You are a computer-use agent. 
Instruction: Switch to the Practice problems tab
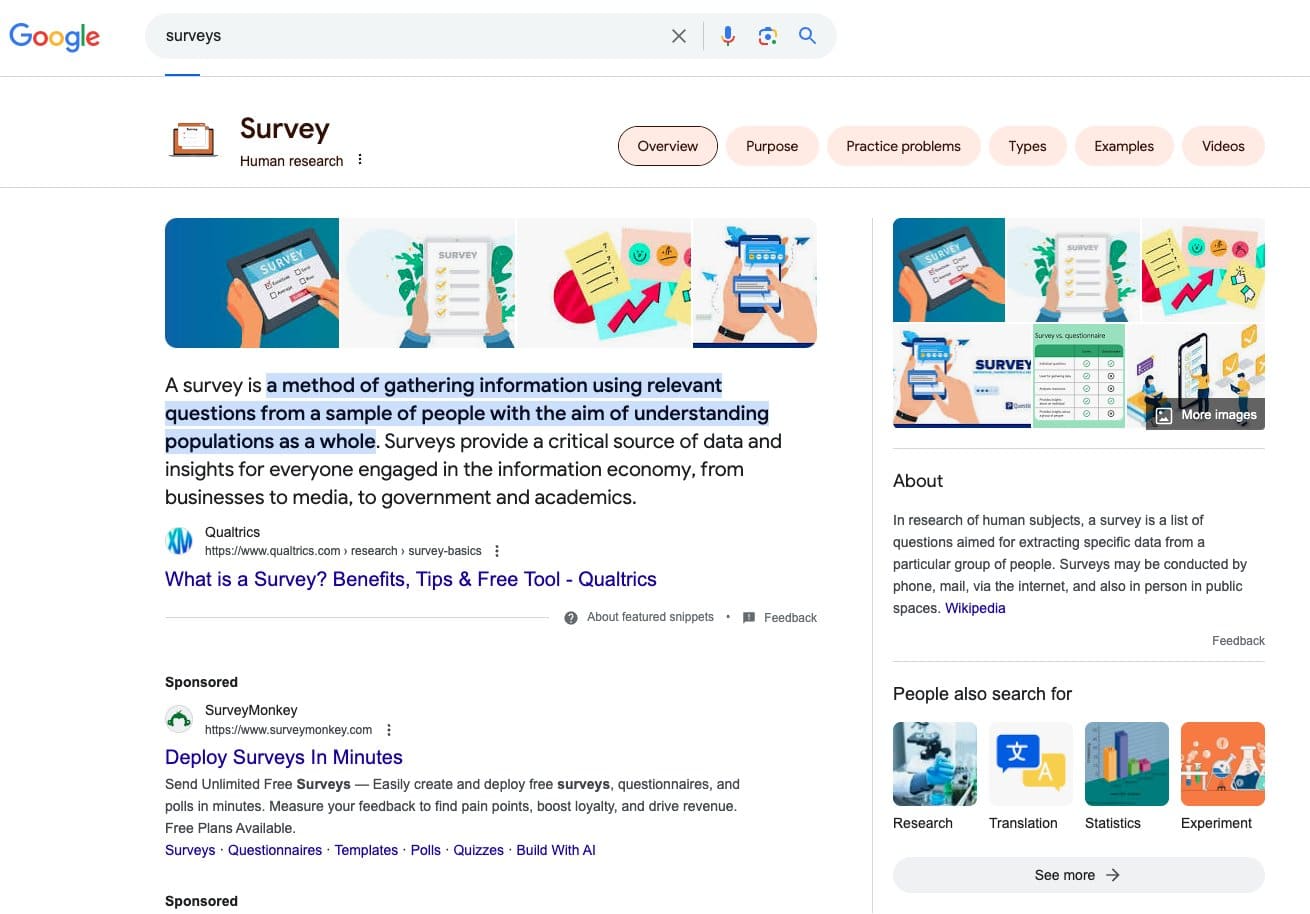coord(903,146)
